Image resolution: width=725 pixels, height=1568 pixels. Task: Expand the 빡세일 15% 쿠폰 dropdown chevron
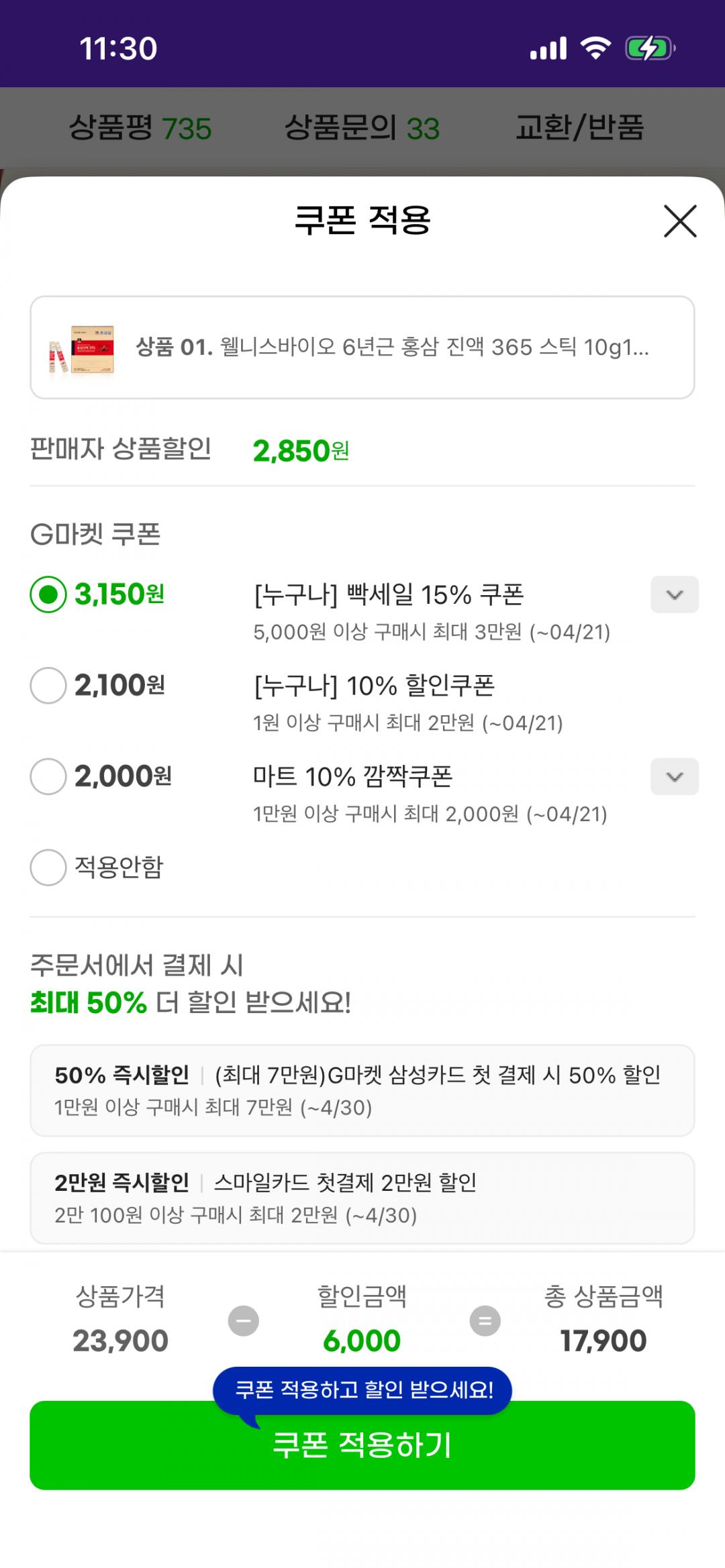coord(674,594)
